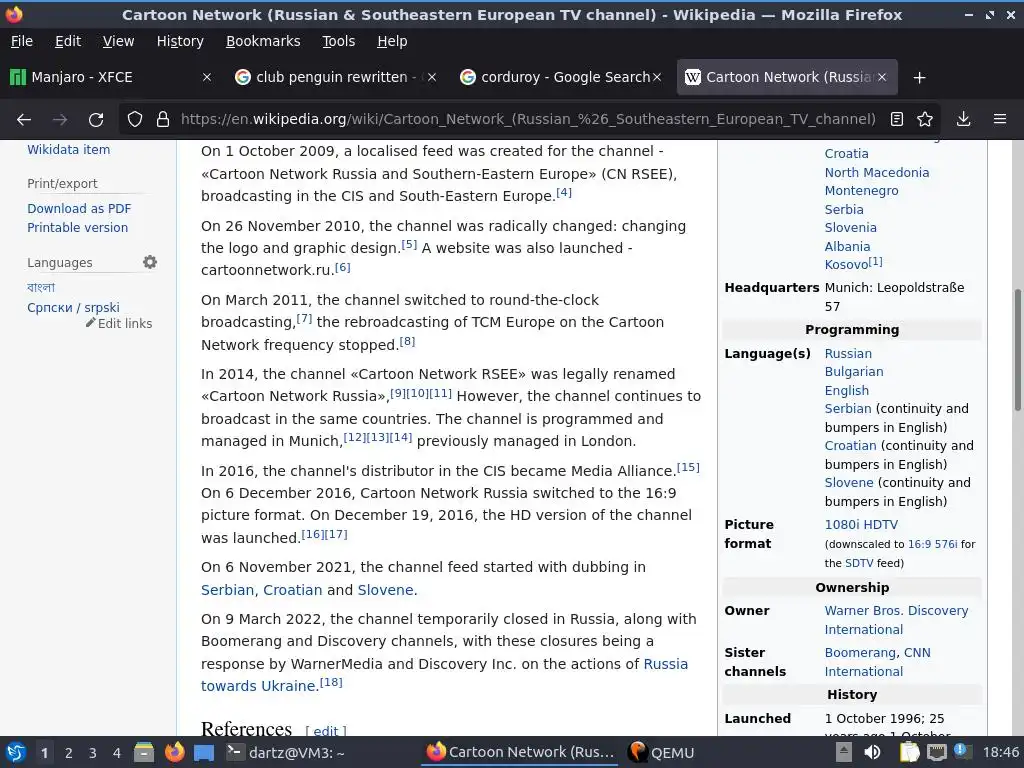Image resolution: width=1024 pixels, height=768 pixels.
Task: Open the 1080i HDTV link
Action: [x=861, y=524]
